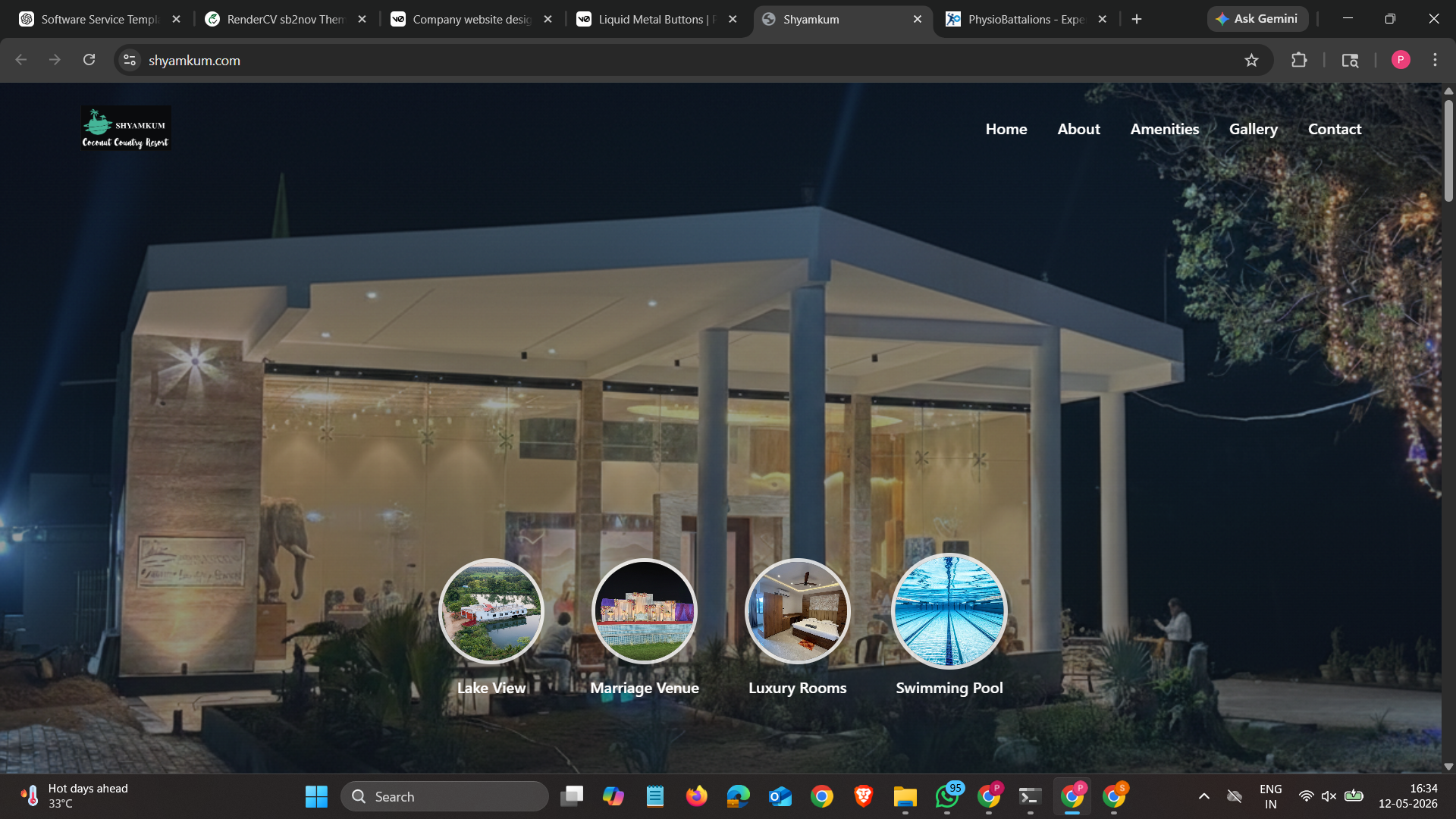The image size is (1456, 819).
Task: Expand hidden system tray icons chevron
Action: [x=1203, y=796]
